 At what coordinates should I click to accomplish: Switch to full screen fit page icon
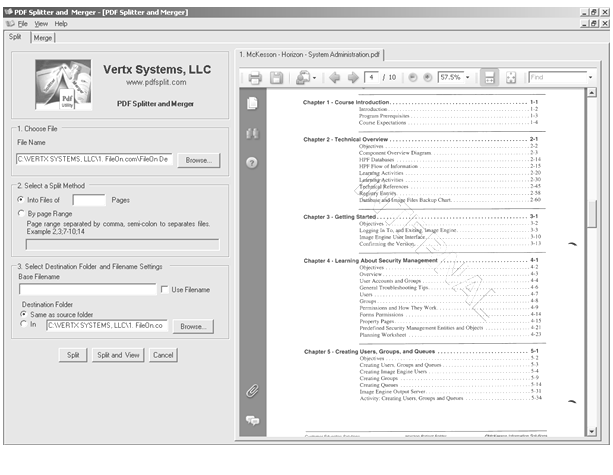coord(511,77)
